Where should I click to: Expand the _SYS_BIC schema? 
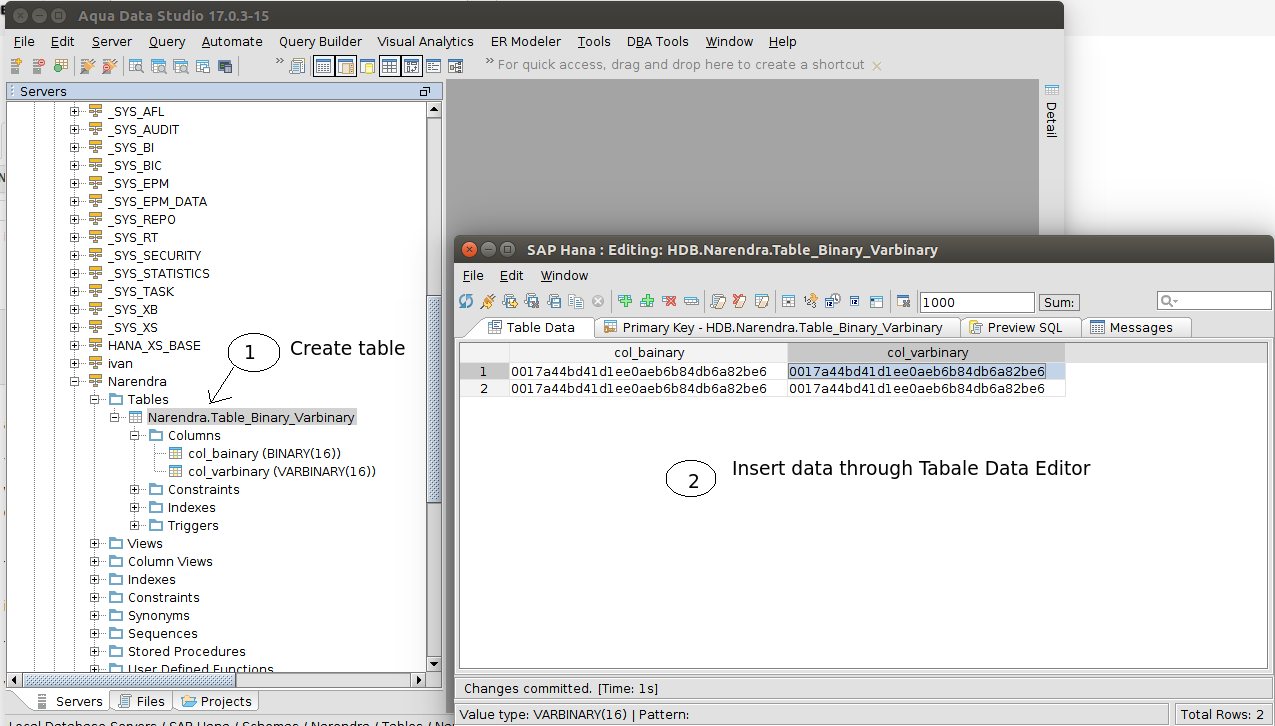(74, 166)
